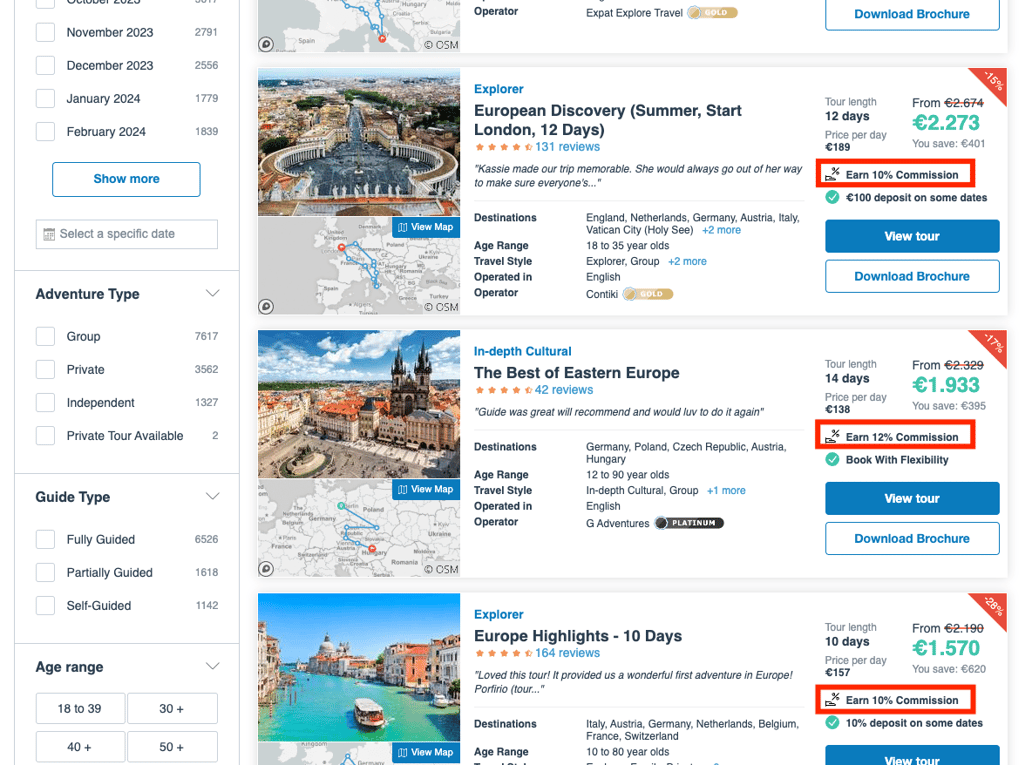Click the Explorer category label on Europe Highlights

pos(498,614)
